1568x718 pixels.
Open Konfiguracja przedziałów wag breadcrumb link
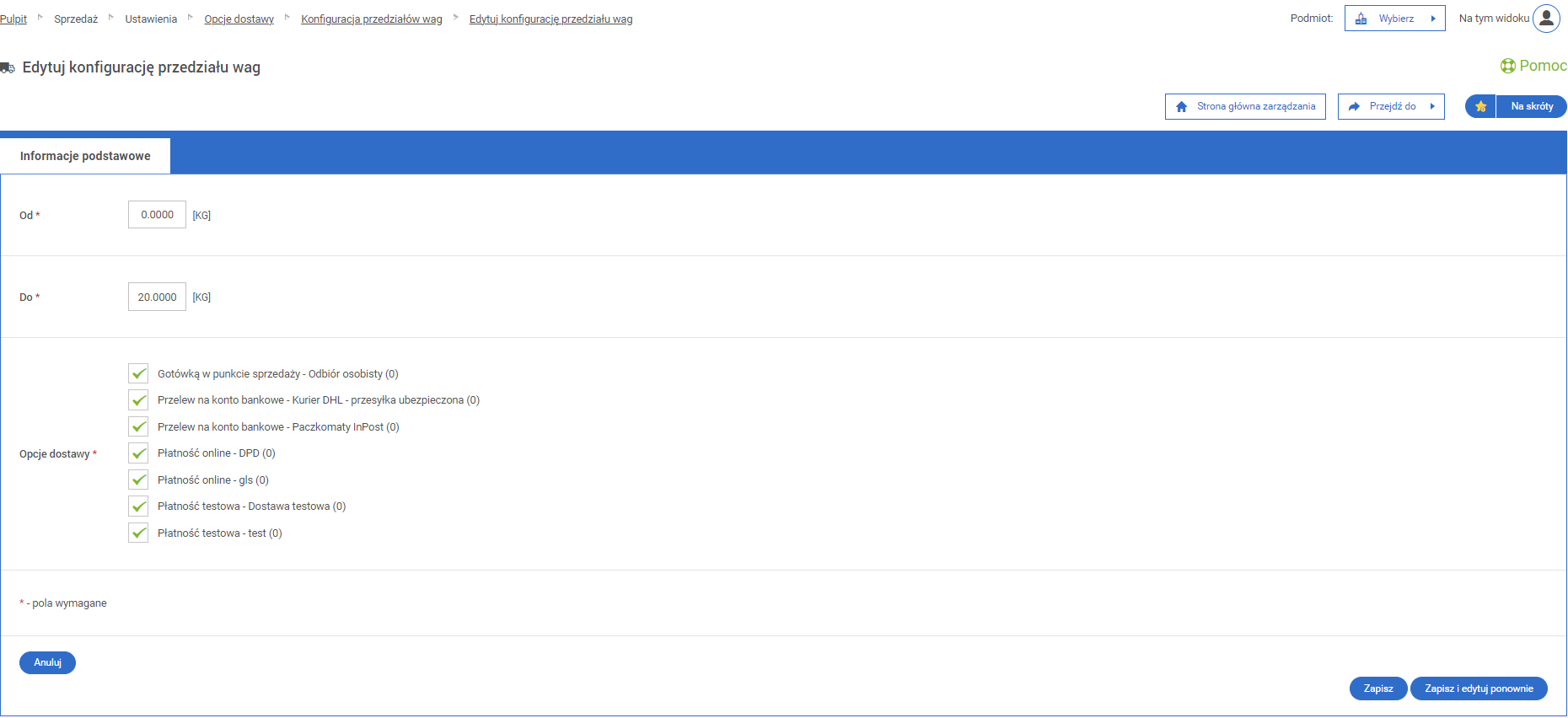[x=371, y=19]
